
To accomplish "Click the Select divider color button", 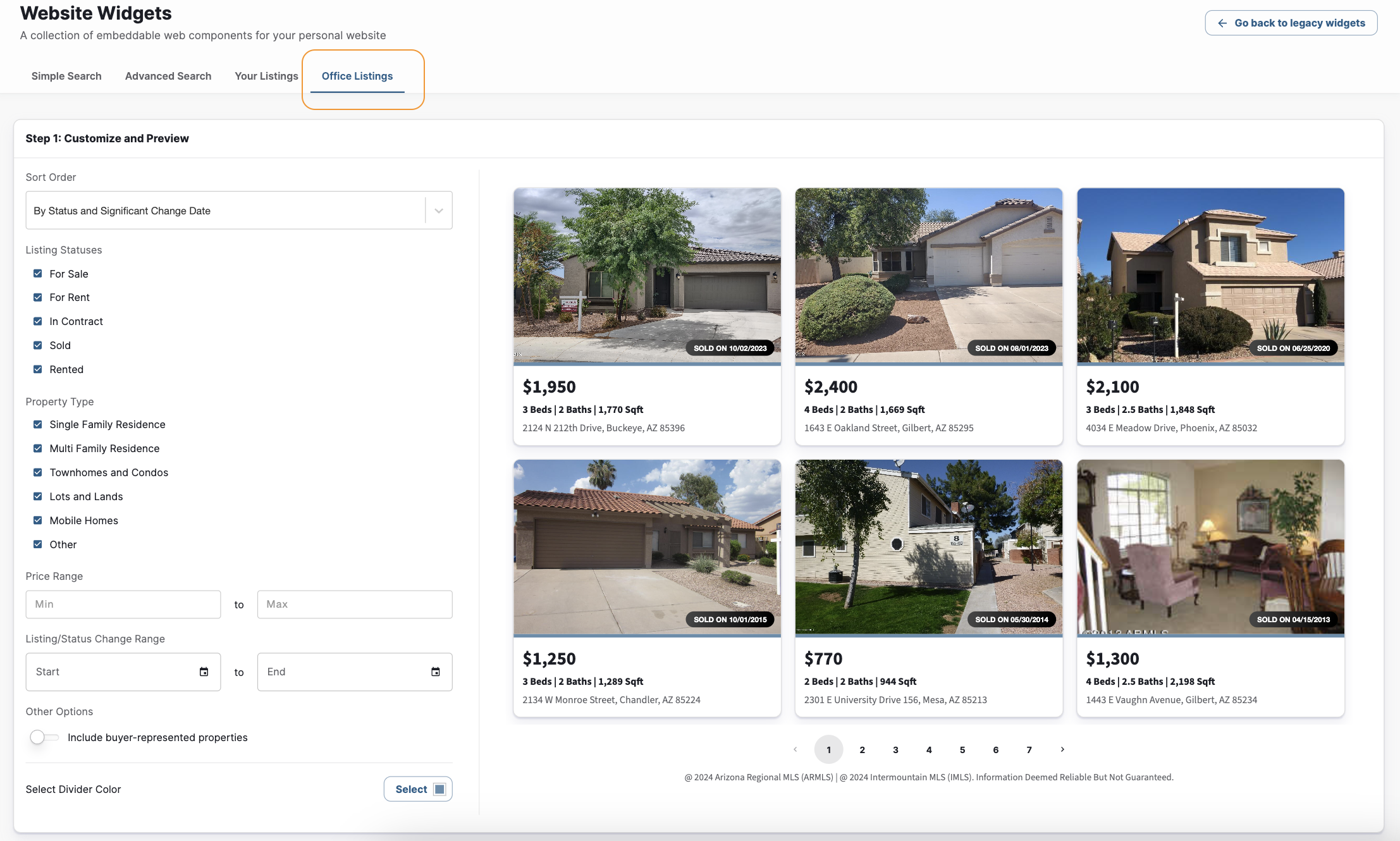I will [418, 789].
